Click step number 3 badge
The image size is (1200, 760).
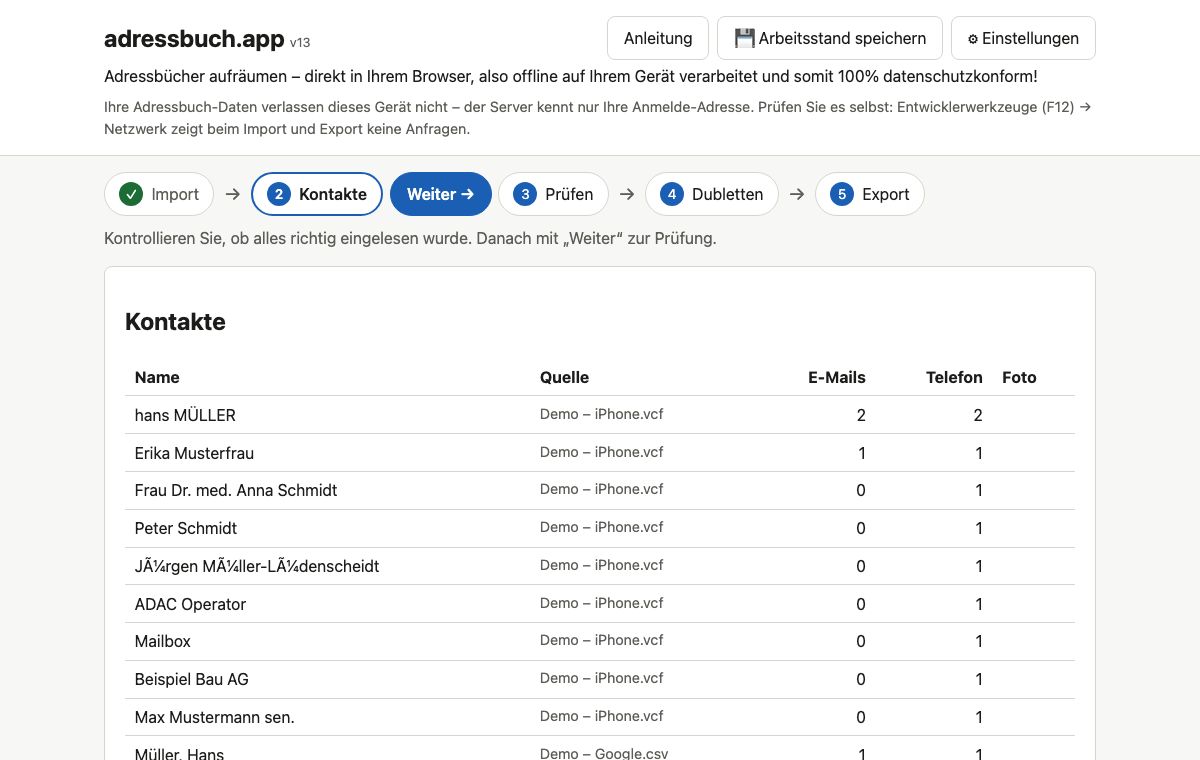[526, 194]
